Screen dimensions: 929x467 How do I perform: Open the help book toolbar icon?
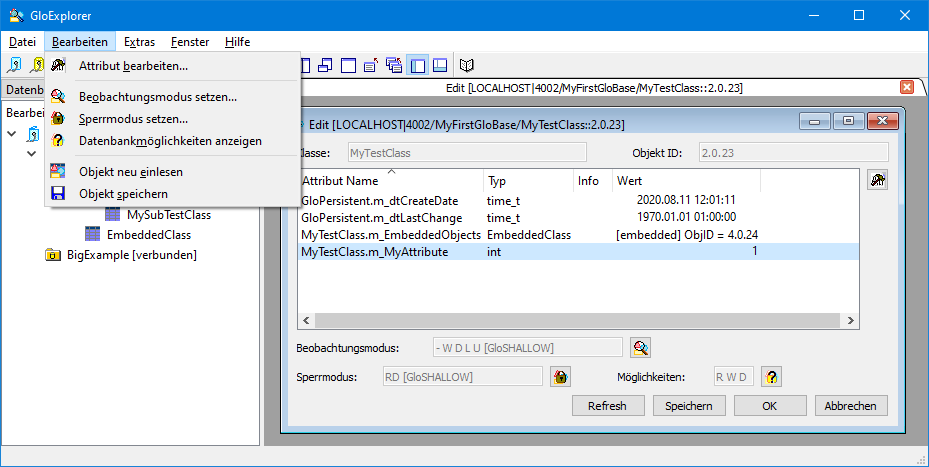tap(467, 65)
